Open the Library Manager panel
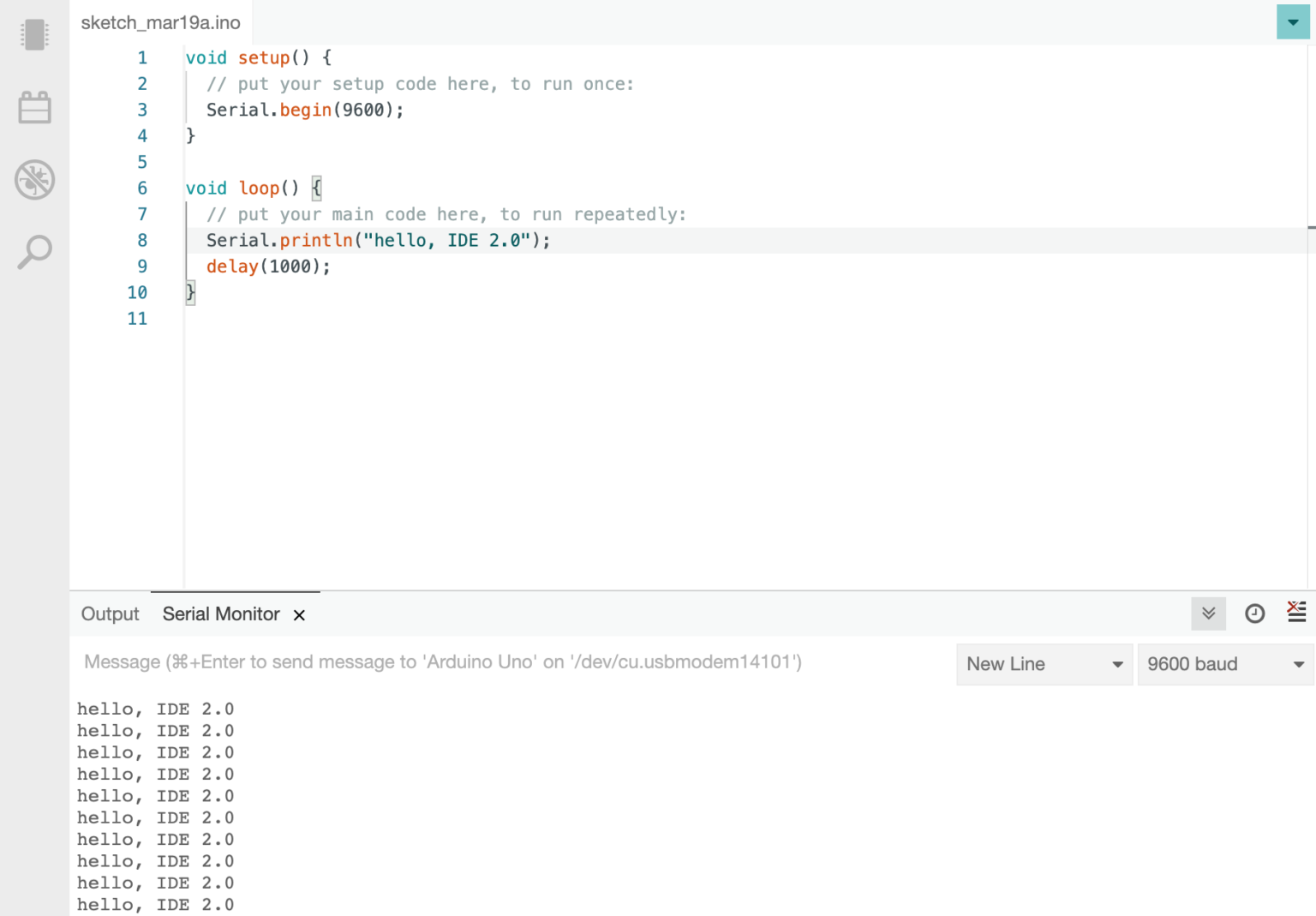 click(x=34, y=108)
